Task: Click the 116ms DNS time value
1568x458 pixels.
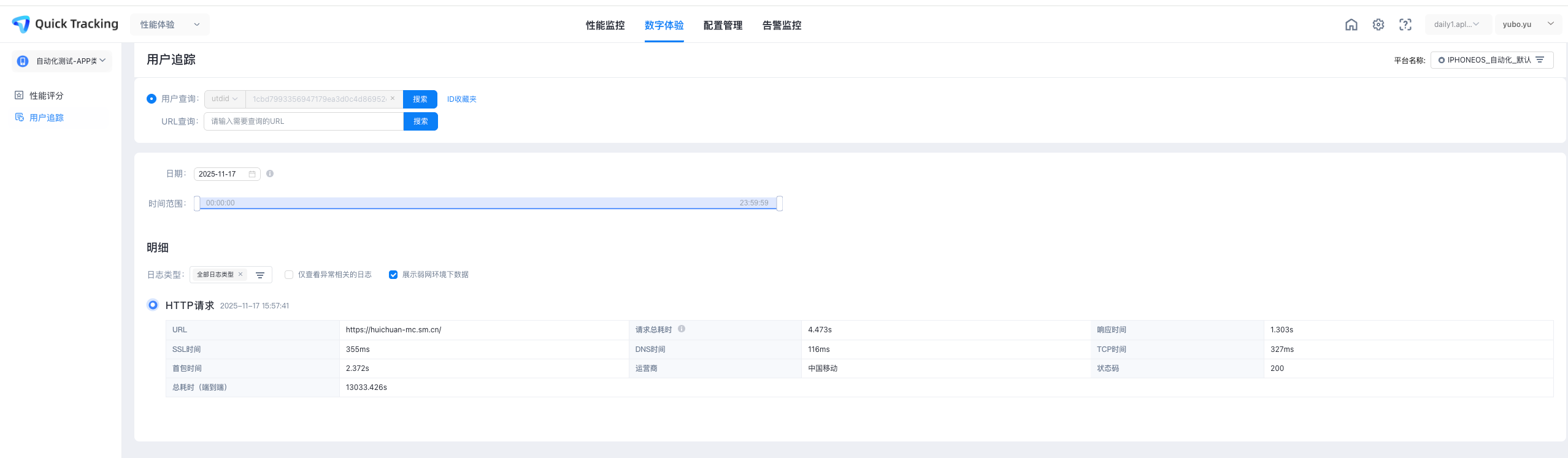Action: pos(819,349)
